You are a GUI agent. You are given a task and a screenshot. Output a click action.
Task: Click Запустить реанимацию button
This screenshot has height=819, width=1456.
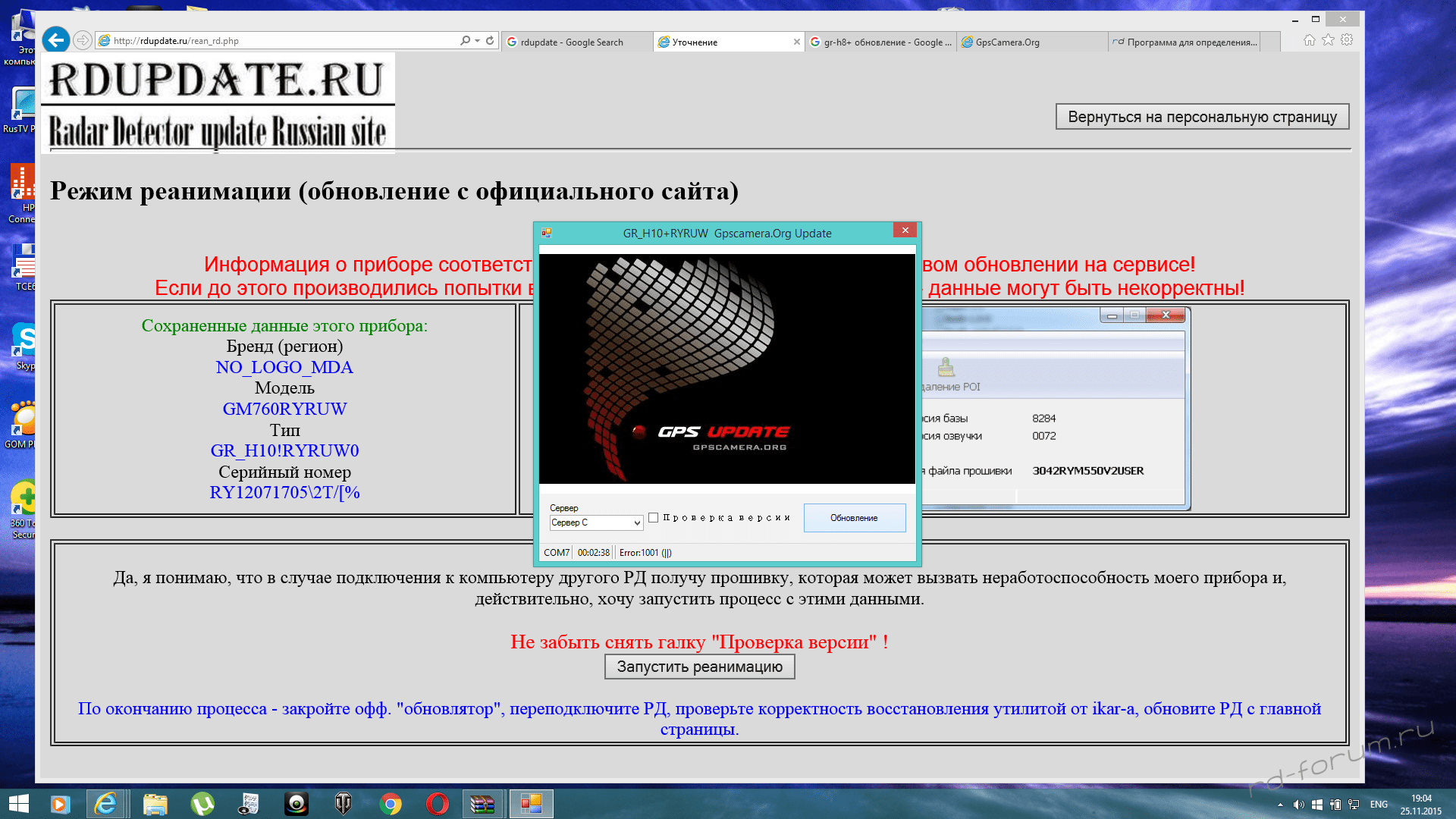point(699,667)
